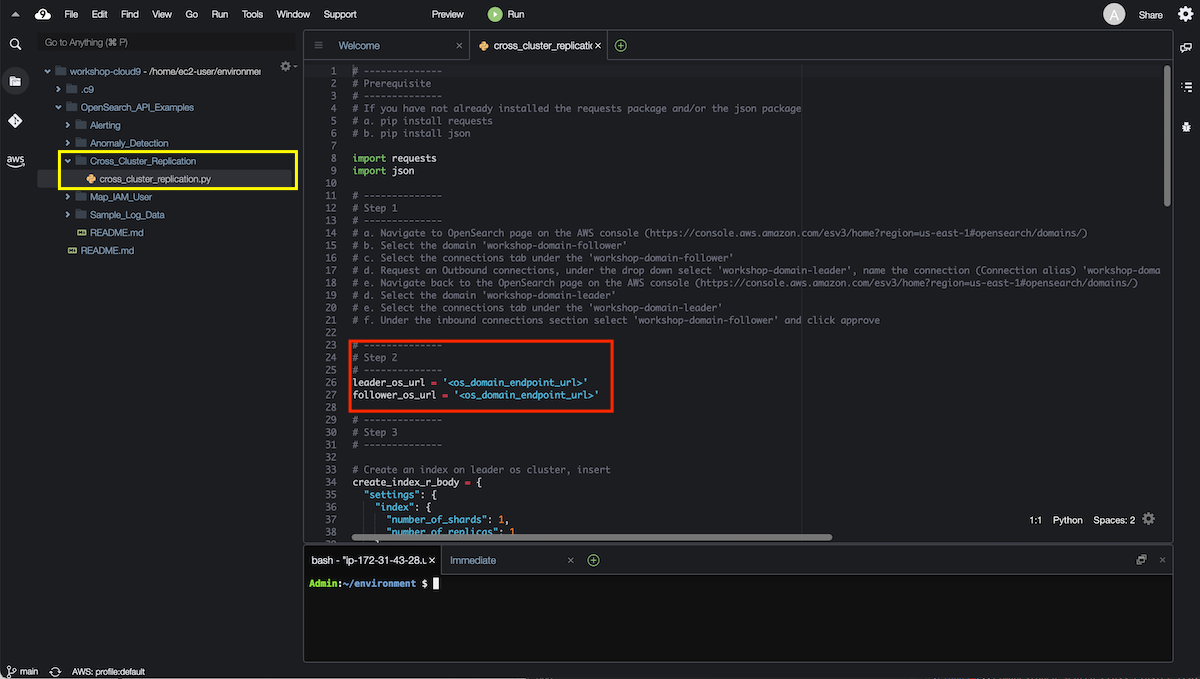Open the Outline panel icon
The image size is (1200, 679).
pos(1186,88)
